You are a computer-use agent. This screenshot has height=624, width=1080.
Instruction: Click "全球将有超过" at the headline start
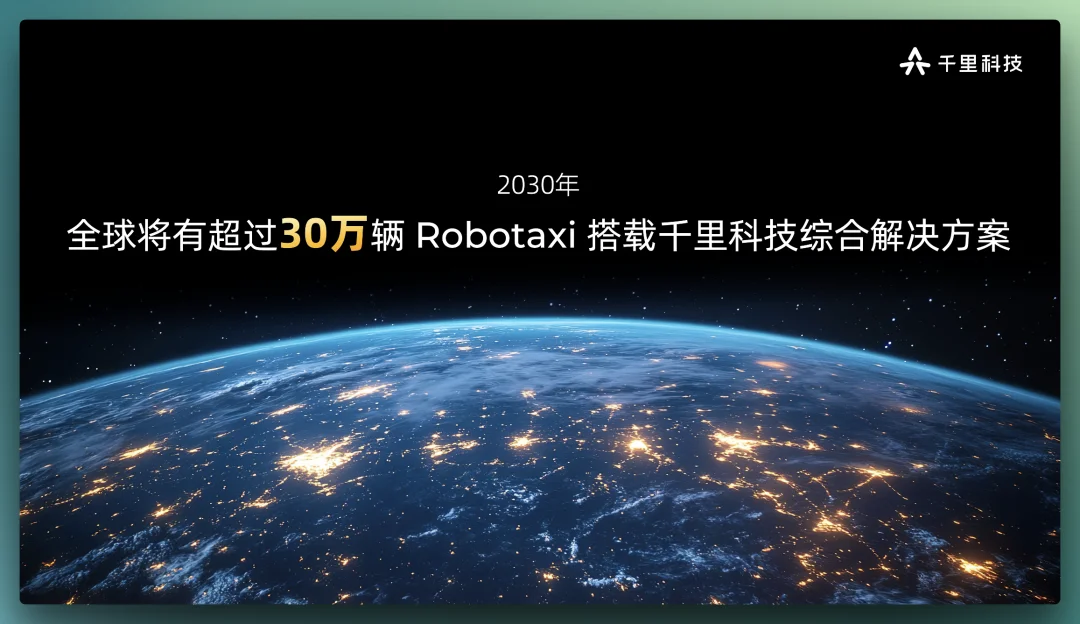172,238
